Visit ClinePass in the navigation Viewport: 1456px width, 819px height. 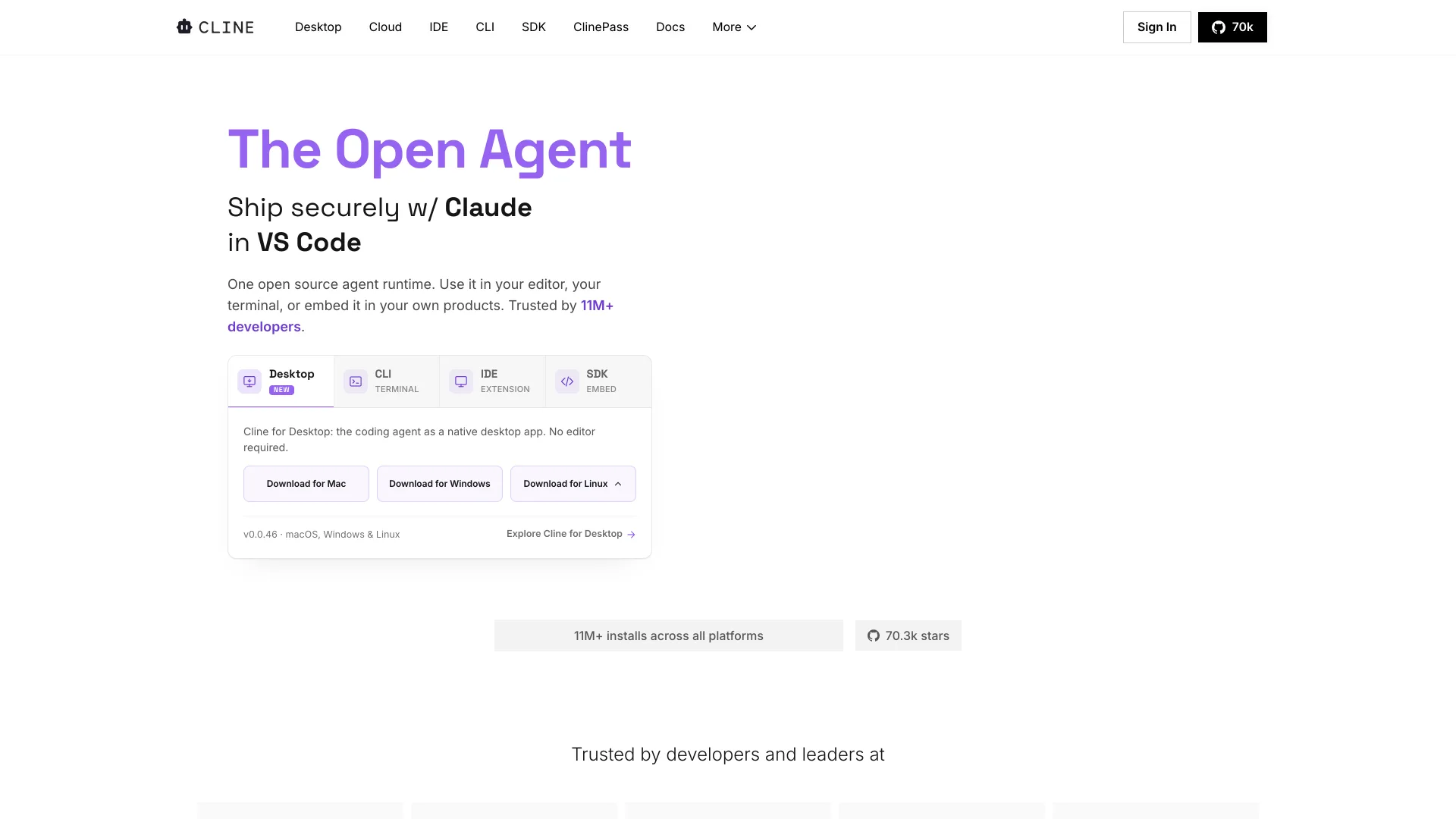point(601,27)
